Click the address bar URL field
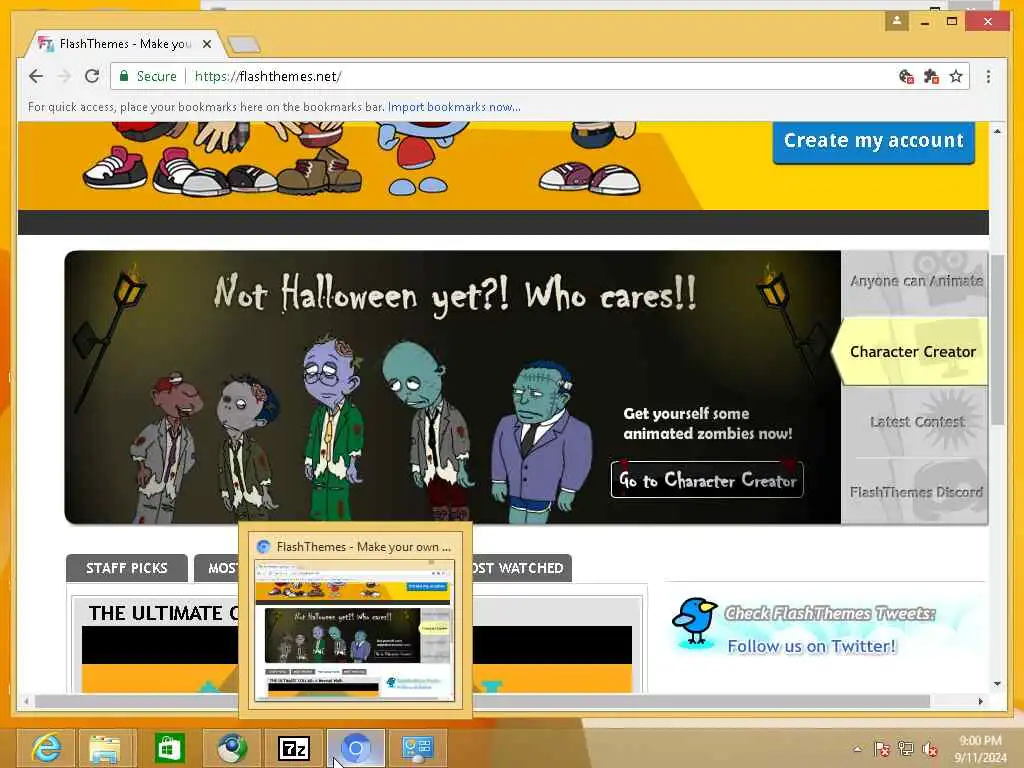 pyautogui.click(x=542, y=76)
